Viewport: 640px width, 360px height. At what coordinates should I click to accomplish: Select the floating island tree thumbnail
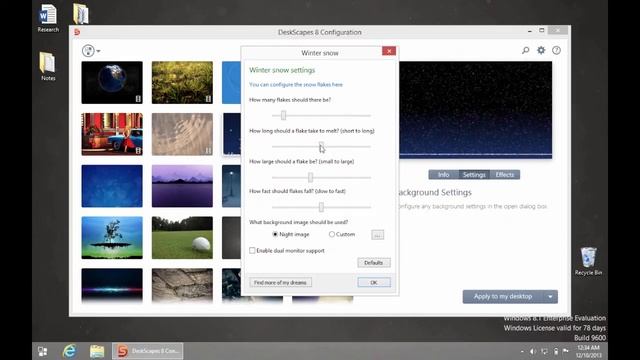112,238
